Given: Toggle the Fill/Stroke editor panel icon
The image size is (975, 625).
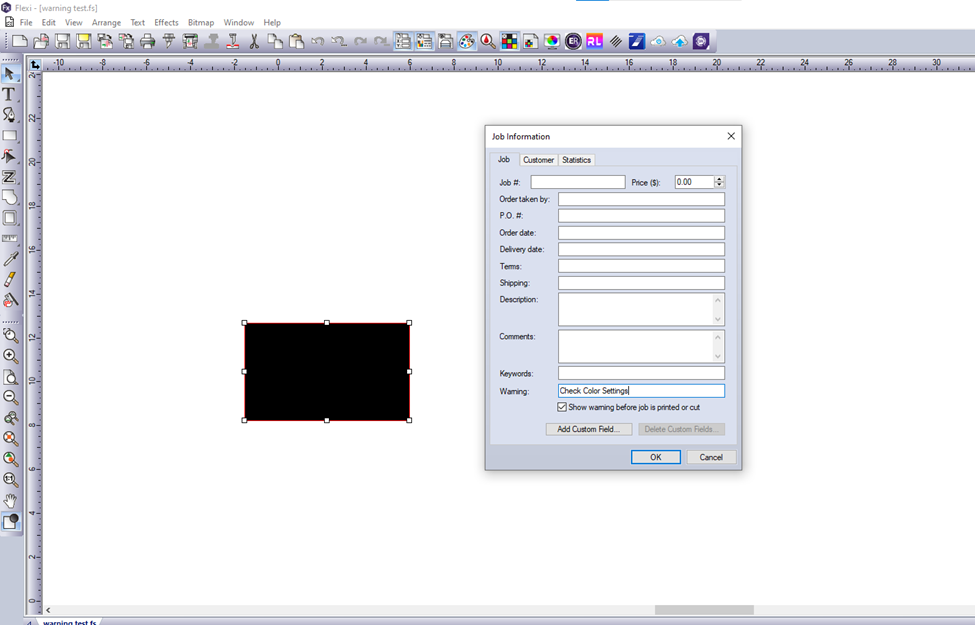Looking at the screenshot, I should click(424, 42).
